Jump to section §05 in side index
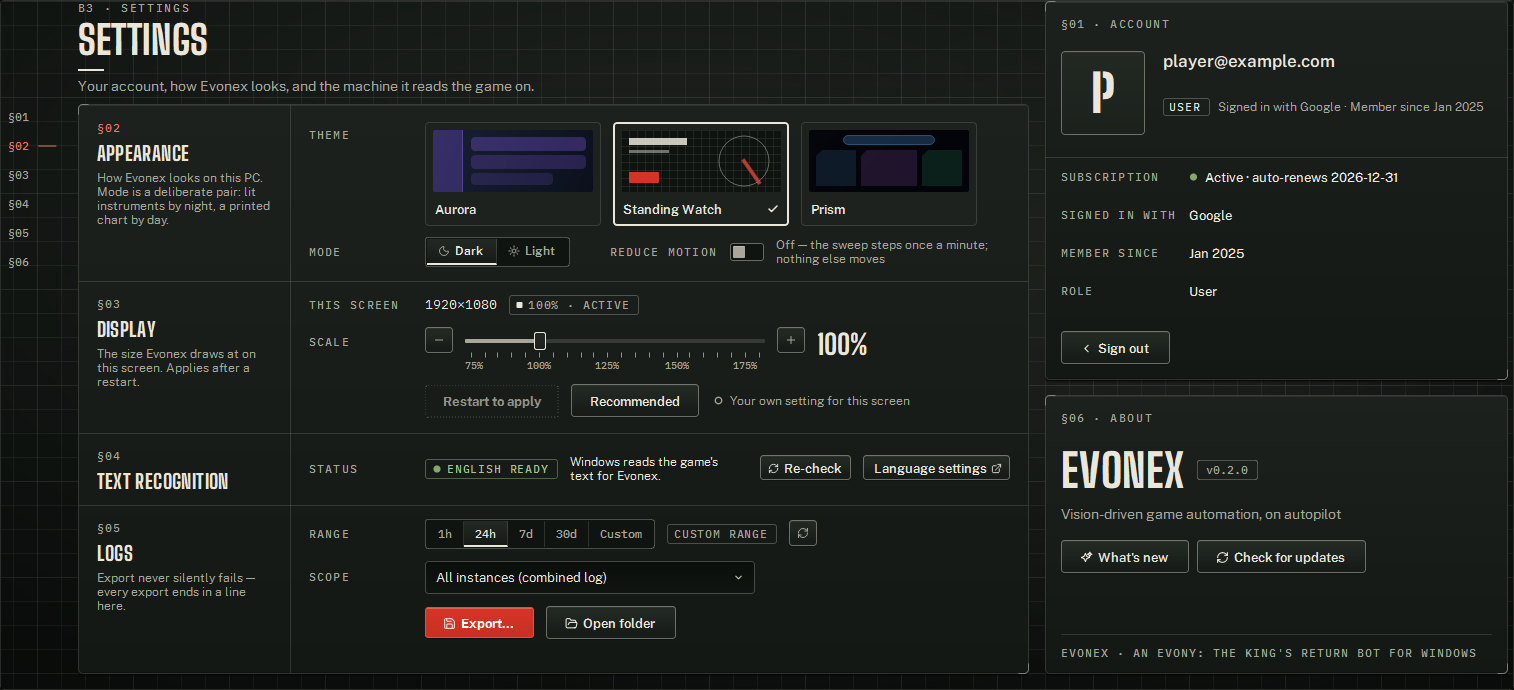 pos(19,233)
